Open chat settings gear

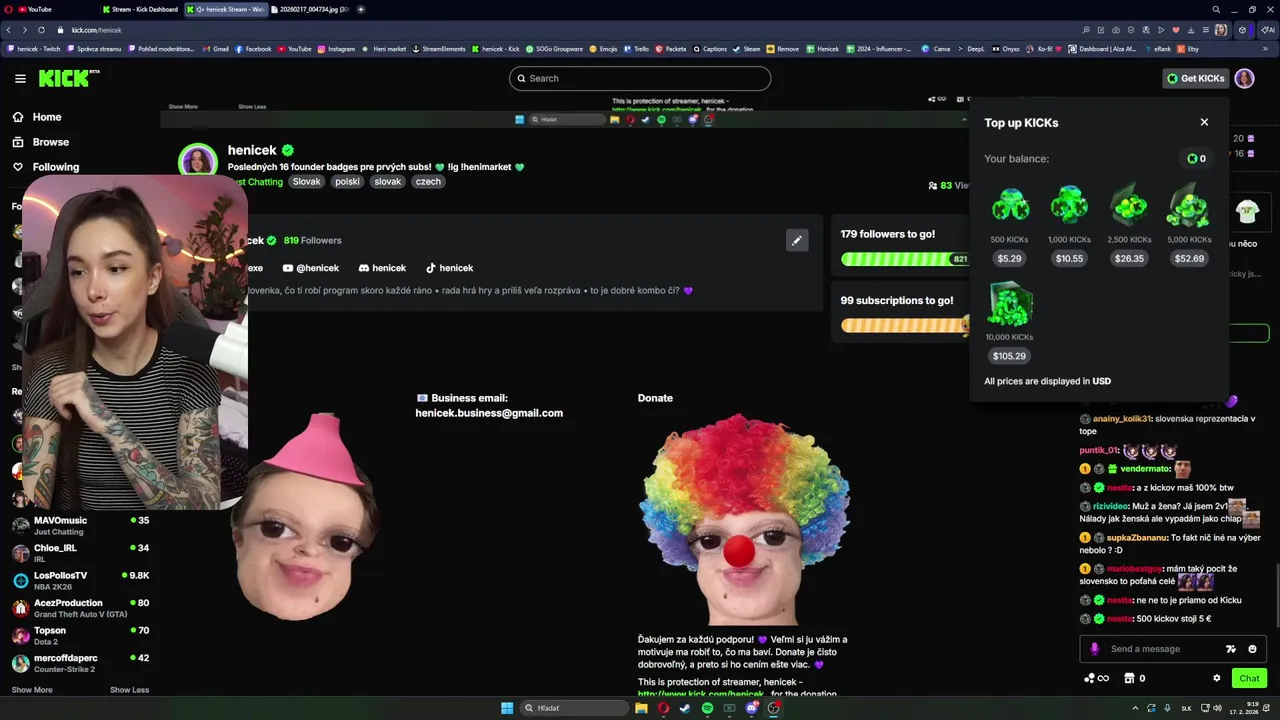pos(1217,678)
